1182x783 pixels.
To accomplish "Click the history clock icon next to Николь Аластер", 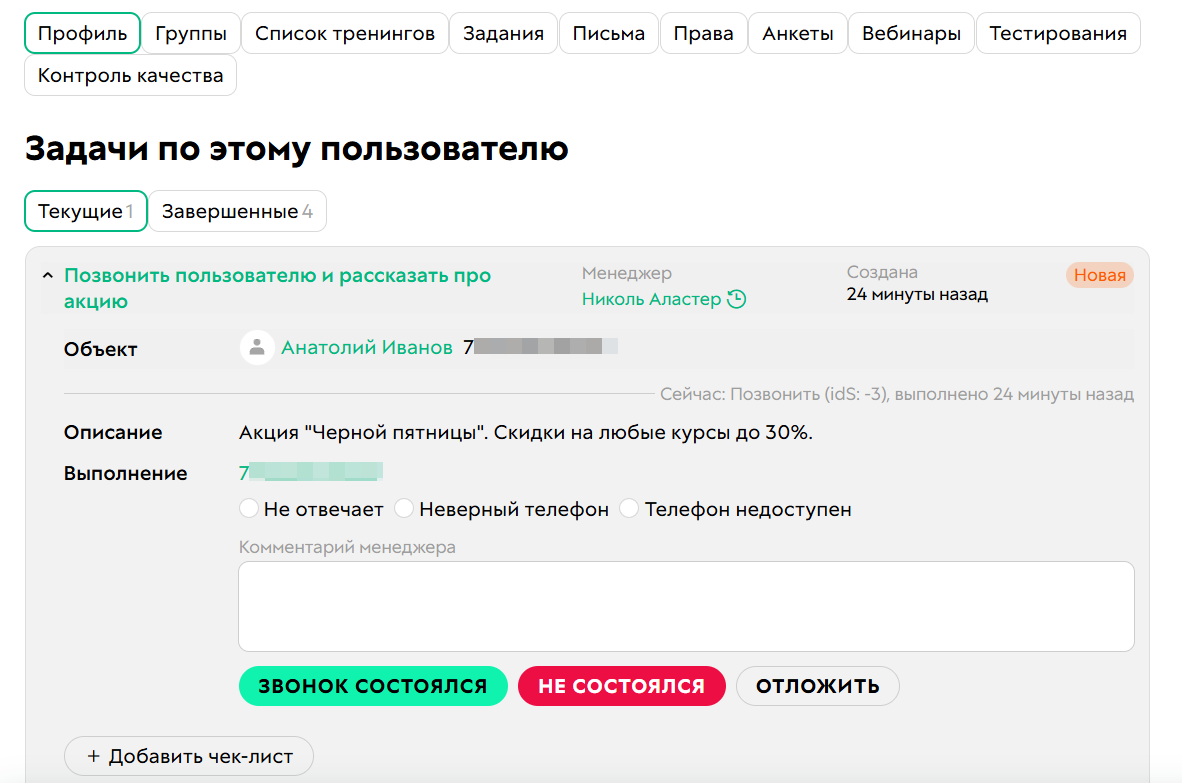I will (740, 298).
